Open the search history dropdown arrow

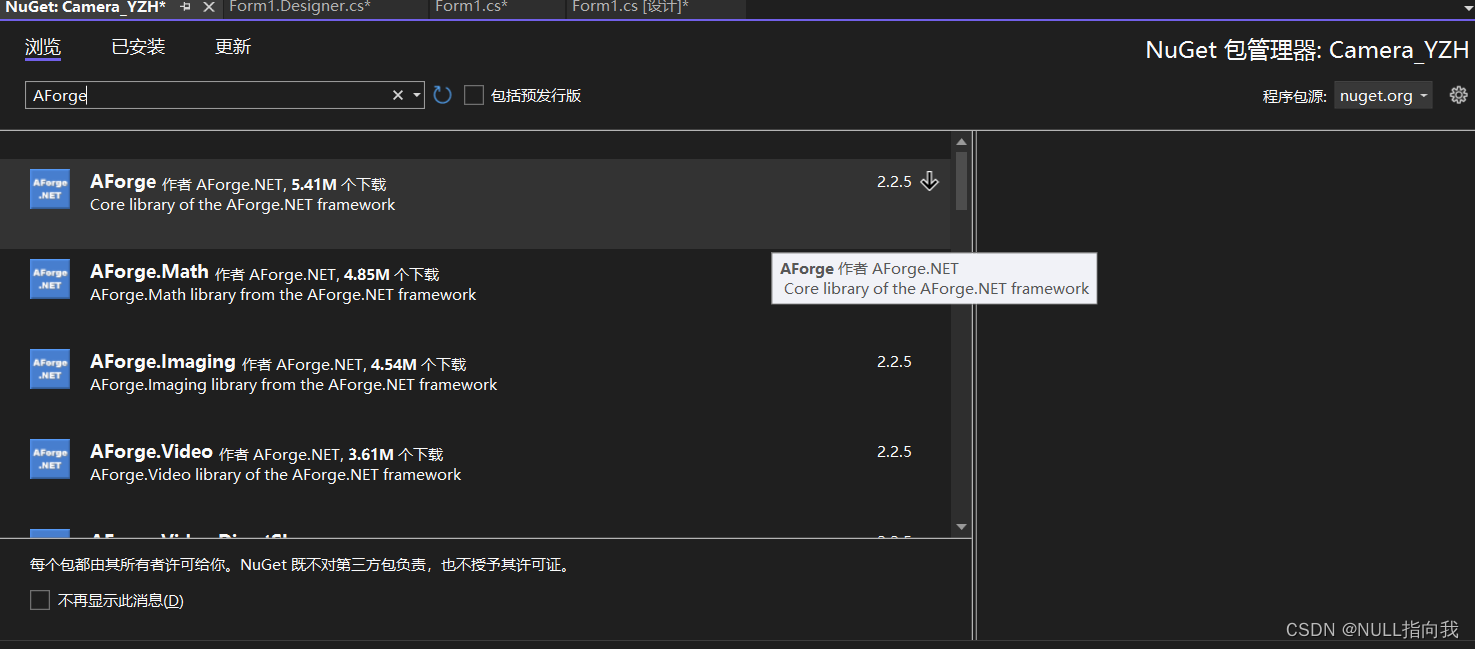pos(417,94)
